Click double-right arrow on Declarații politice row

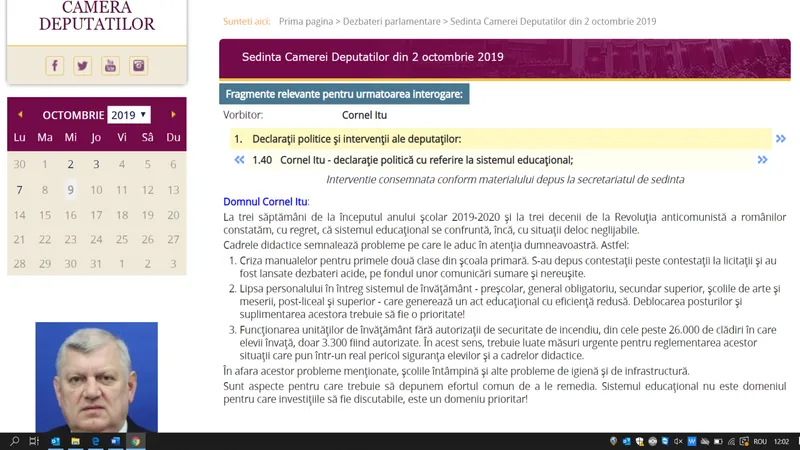pos(780,139)
